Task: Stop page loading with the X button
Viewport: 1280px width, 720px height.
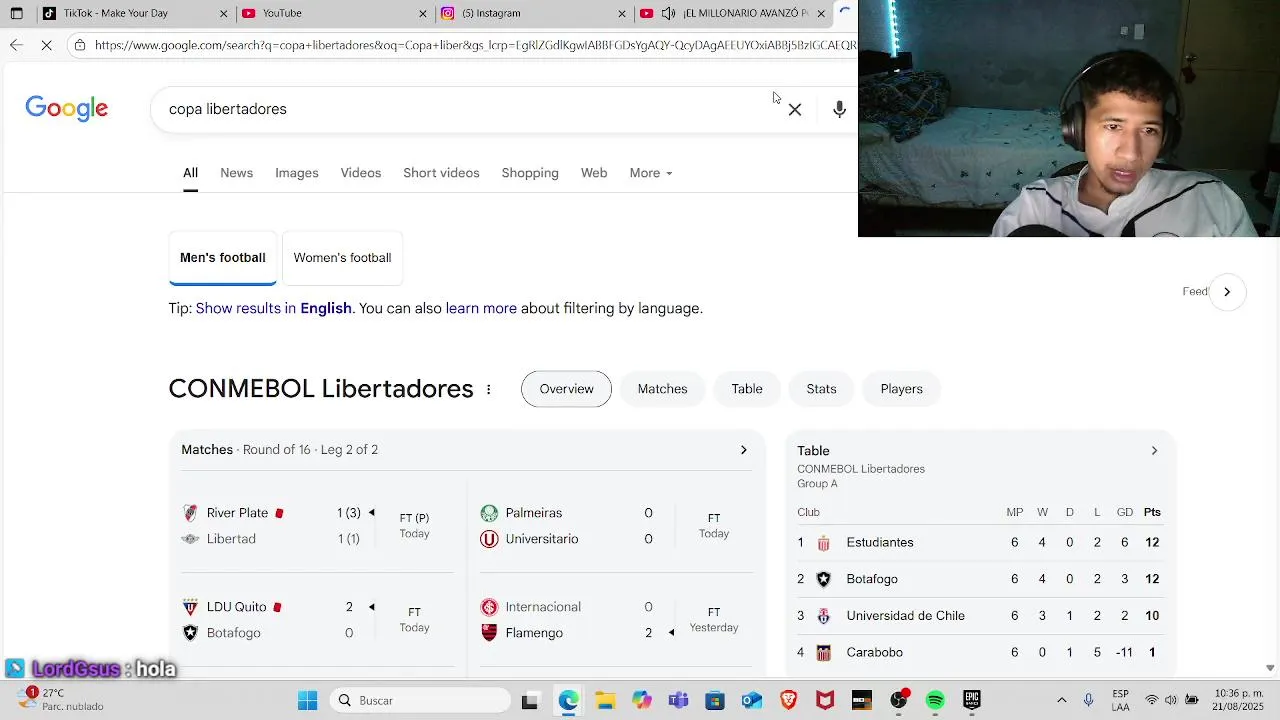Action: pos(46,45)
